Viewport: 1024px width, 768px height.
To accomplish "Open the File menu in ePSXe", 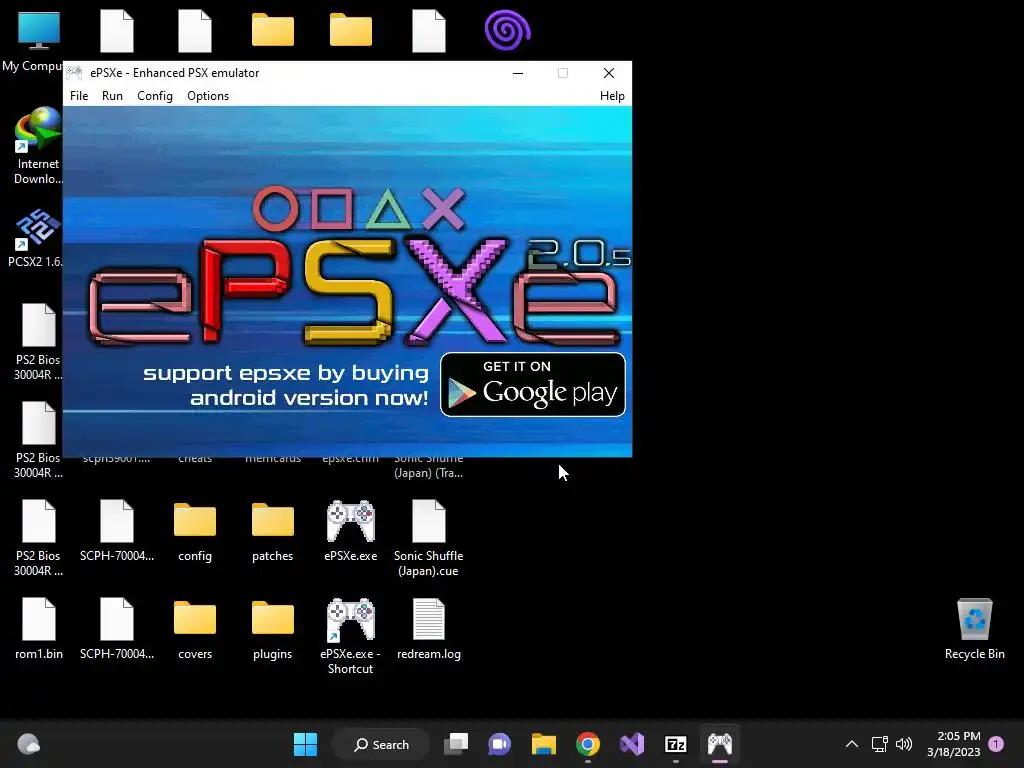I will click(x=79, y=96).
